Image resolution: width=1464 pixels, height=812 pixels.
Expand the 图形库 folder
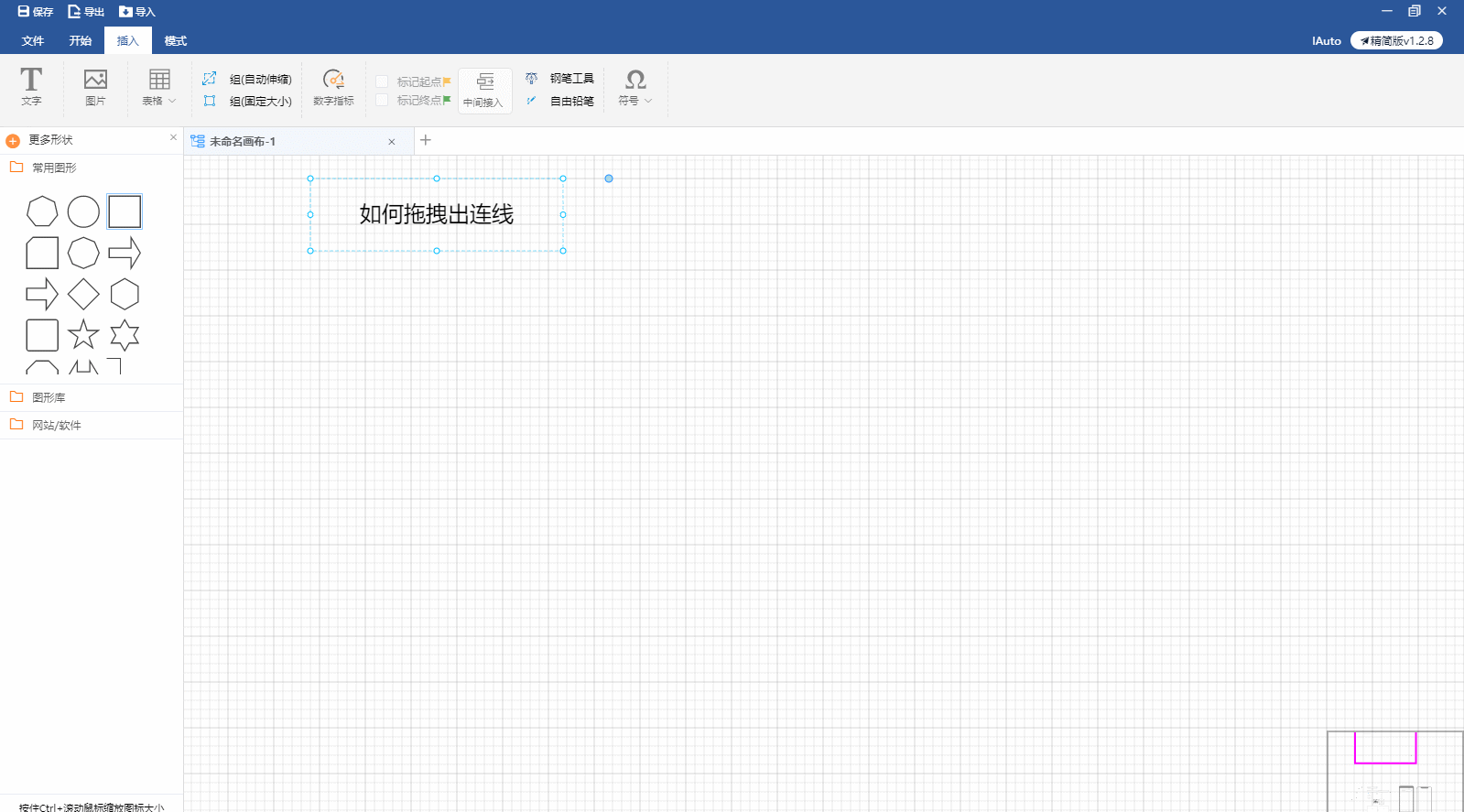click(49, 397)
